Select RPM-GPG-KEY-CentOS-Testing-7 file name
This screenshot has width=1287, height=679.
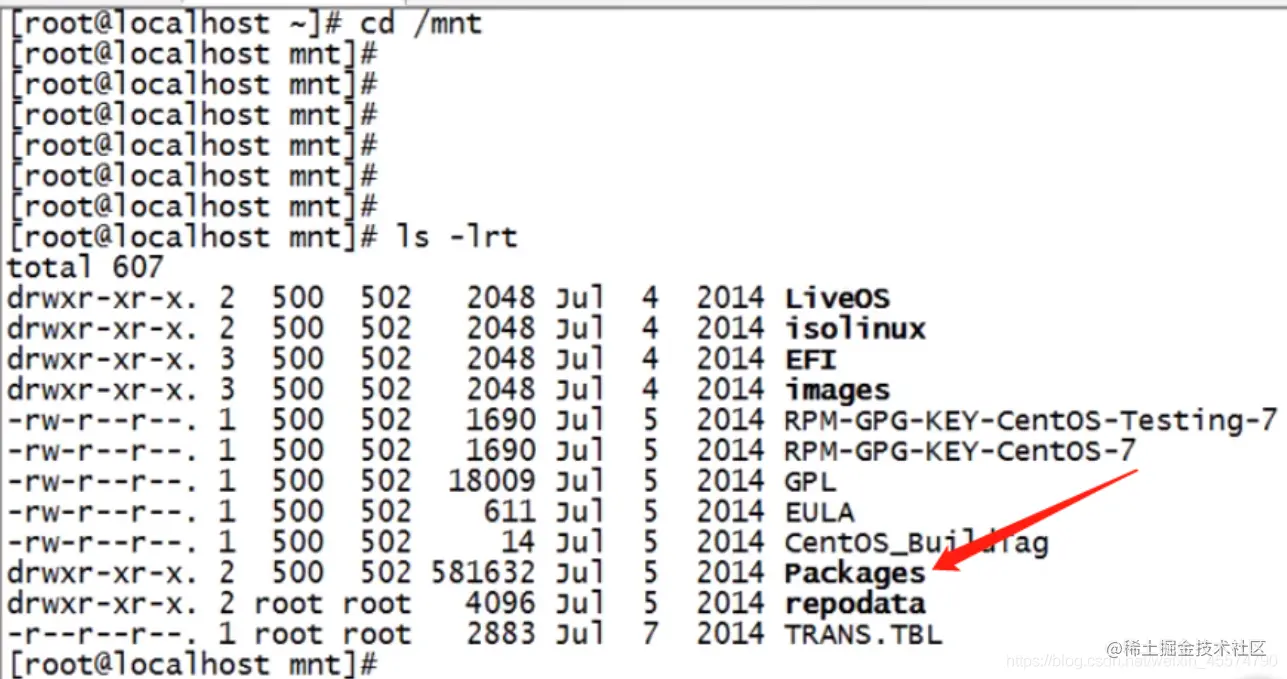point(1031,421)
